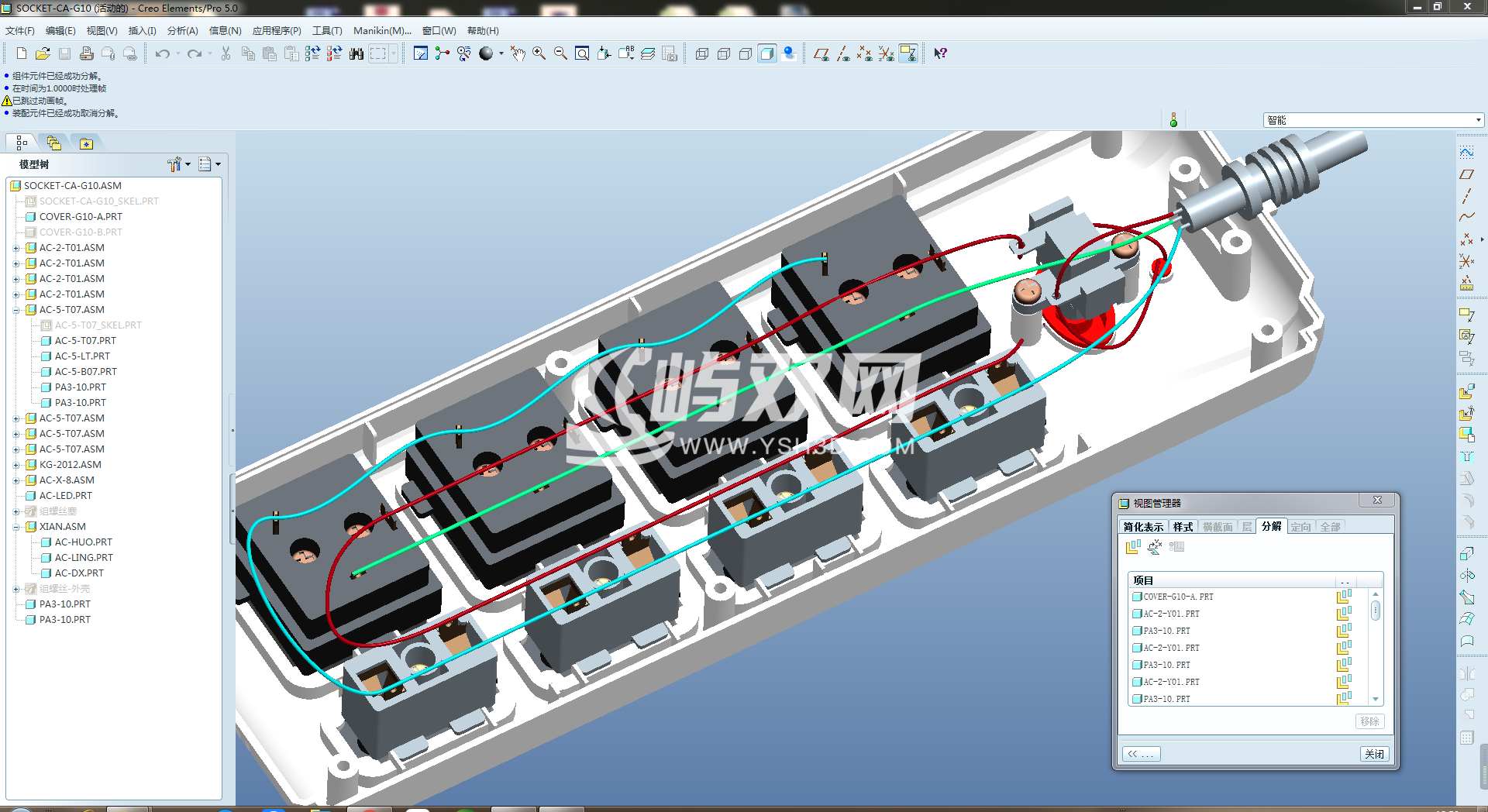
Task: Click the context help cursor icon
Action: click(940, 53)
